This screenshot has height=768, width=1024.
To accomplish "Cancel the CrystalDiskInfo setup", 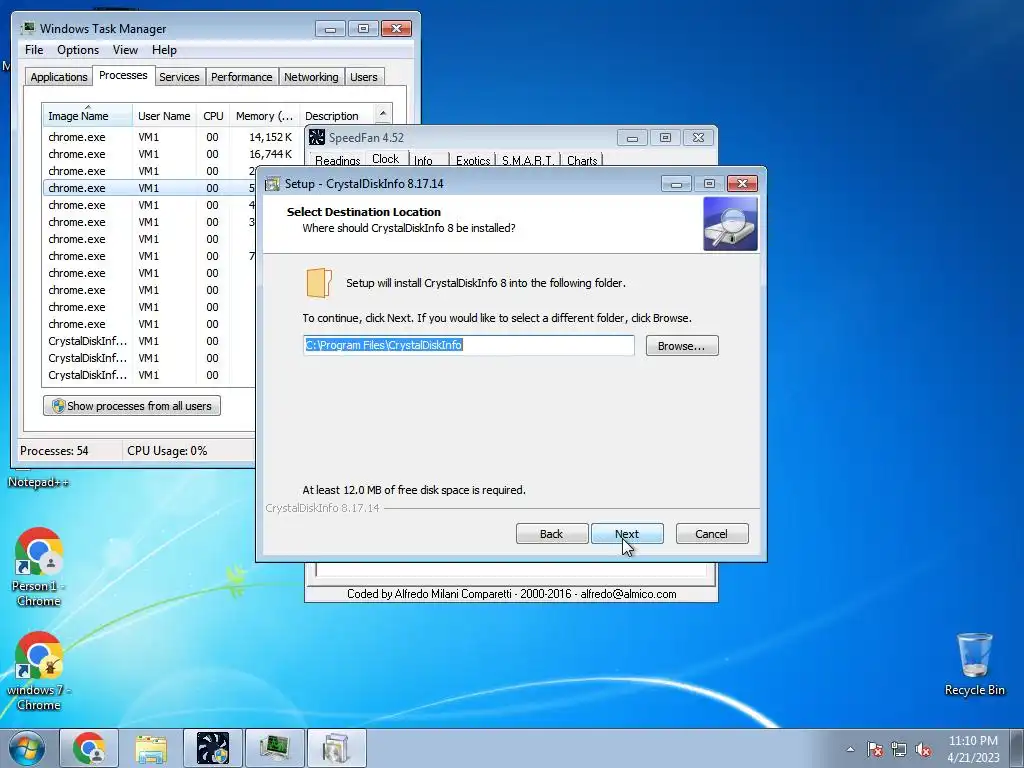I will [x=712, y=534].
